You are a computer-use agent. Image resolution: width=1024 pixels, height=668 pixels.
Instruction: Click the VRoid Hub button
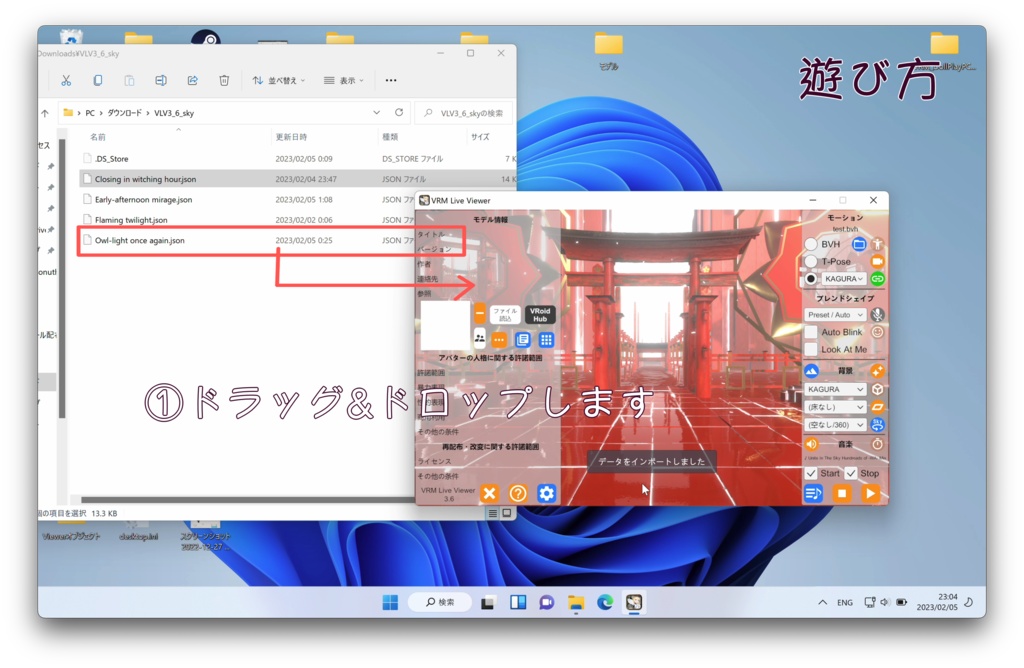tap(540, 312)
